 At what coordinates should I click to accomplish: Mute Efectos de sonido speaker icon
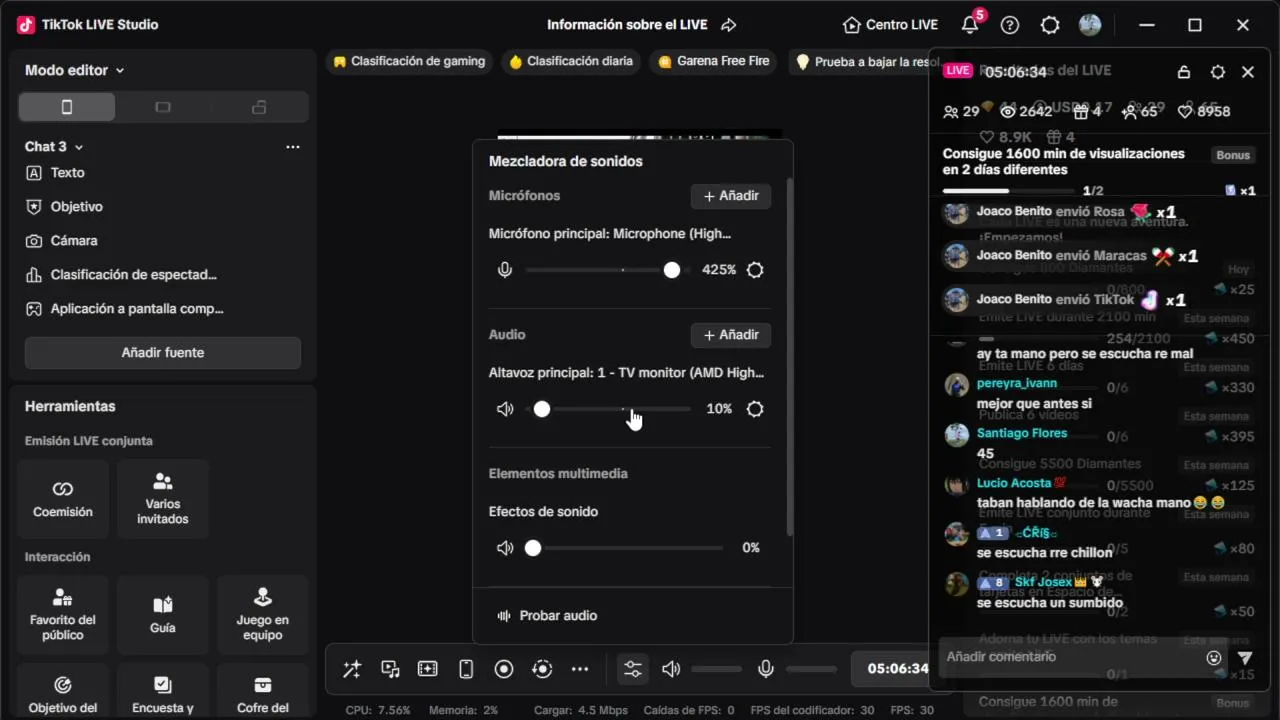(505, 548)
